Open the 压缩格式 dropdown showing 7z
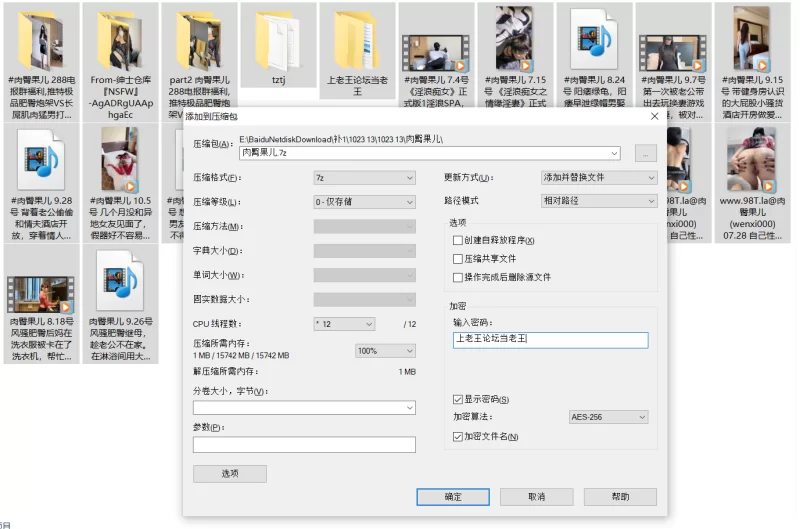Viewport: 800px width, 529px height. coord(364,178)
